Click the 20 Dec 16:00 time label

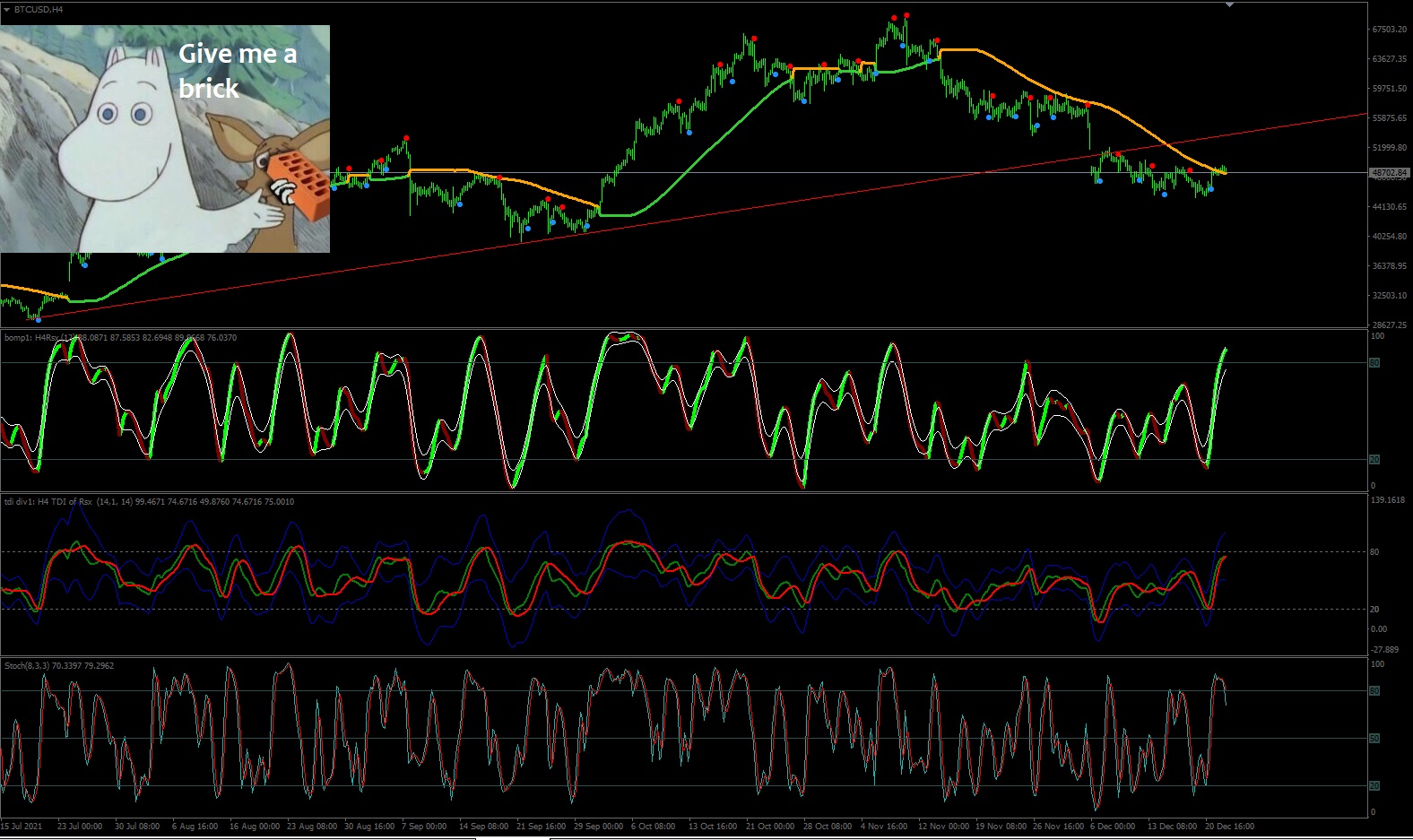1230,827
